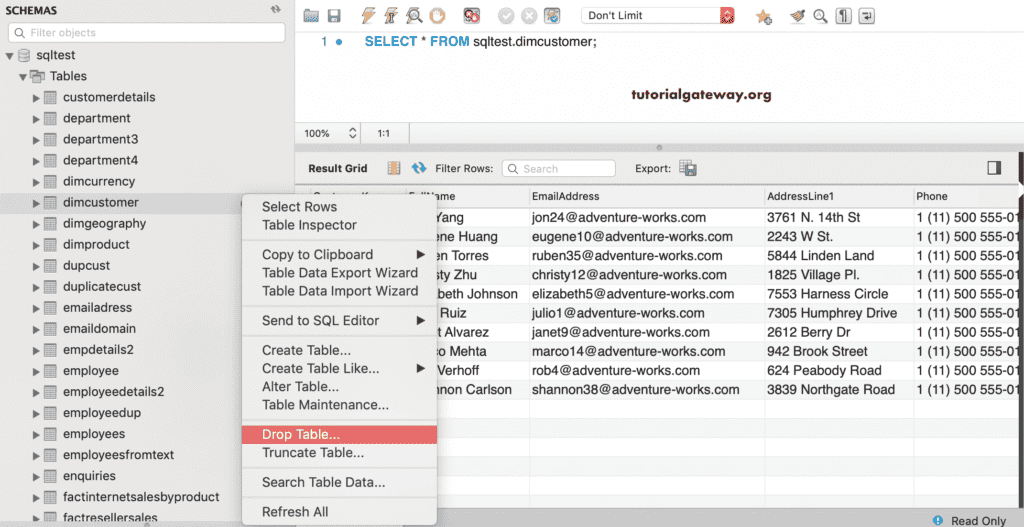Image resolution: width=1024 pixels, height=527 pixels.
Task: Toggle continue-on-error execution icon
Action: [472, 16]
